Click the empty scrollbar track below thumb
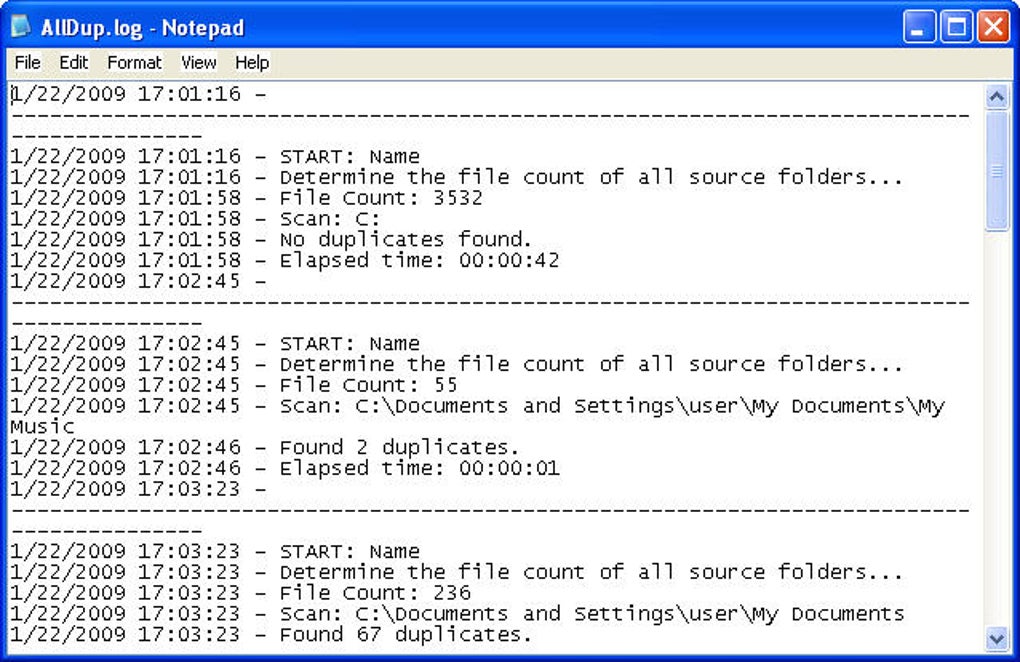The width and height of the screenshot is (1020, 662). tap(997, 429)
